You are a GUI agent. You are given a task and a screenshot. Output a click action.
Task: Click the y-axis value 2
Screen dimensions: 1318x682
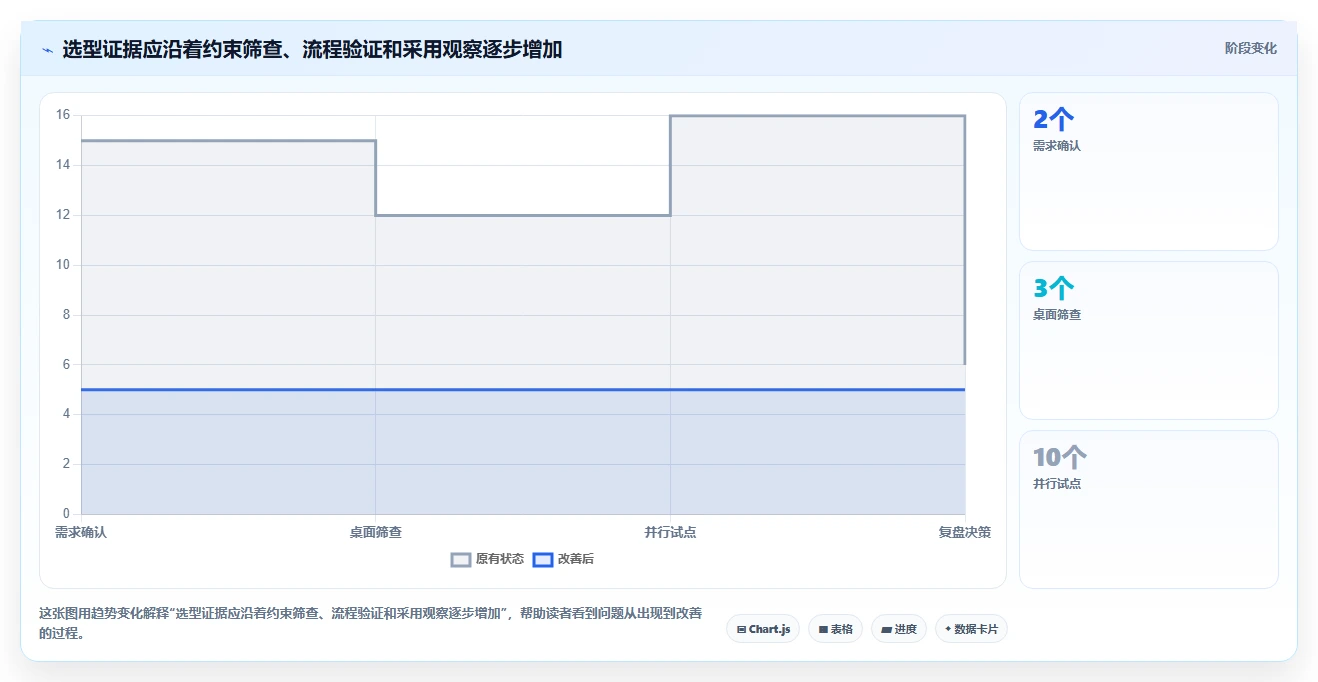coord(66,464)
